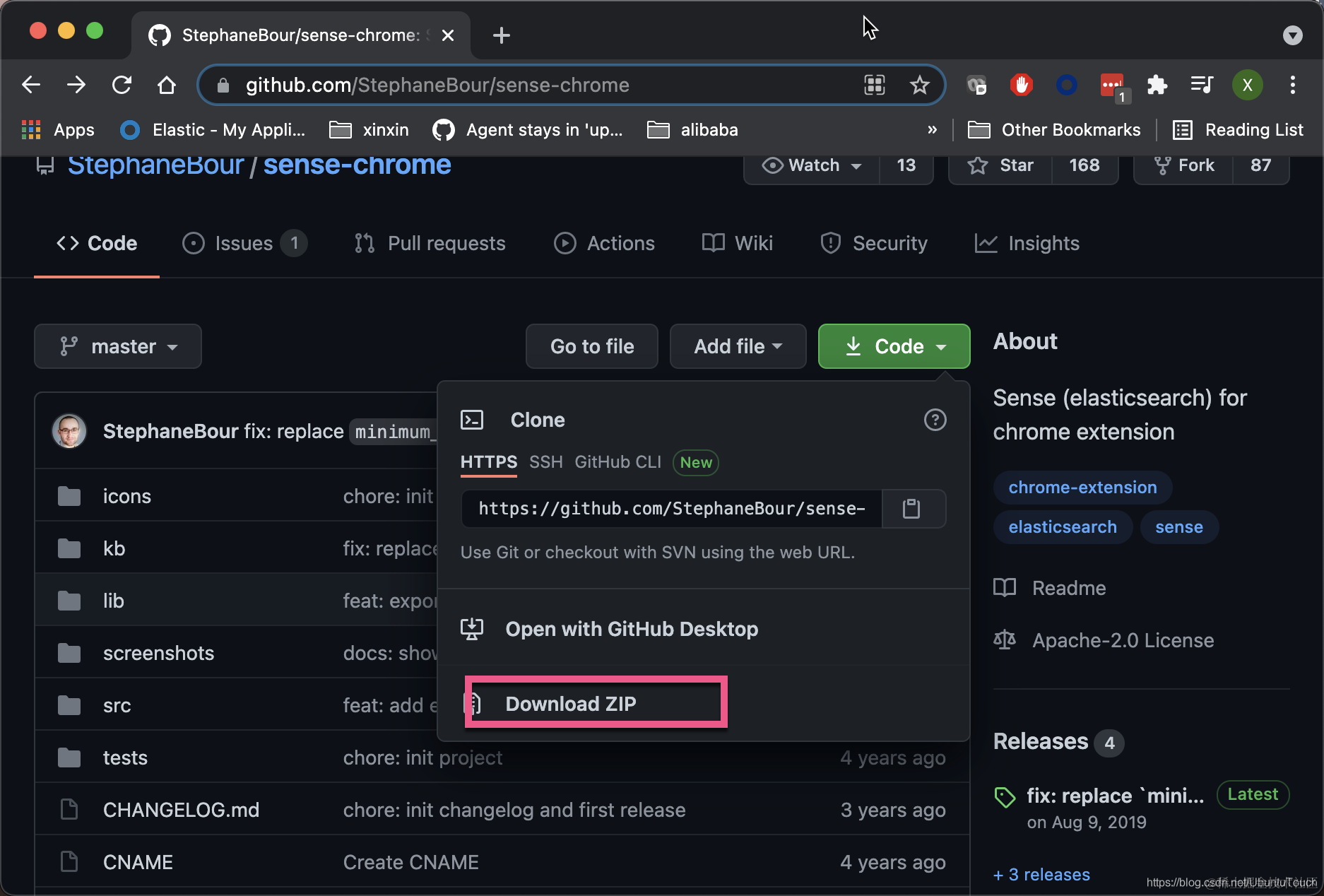Select the GitHub CLI clone option

[x=618, y=462]
